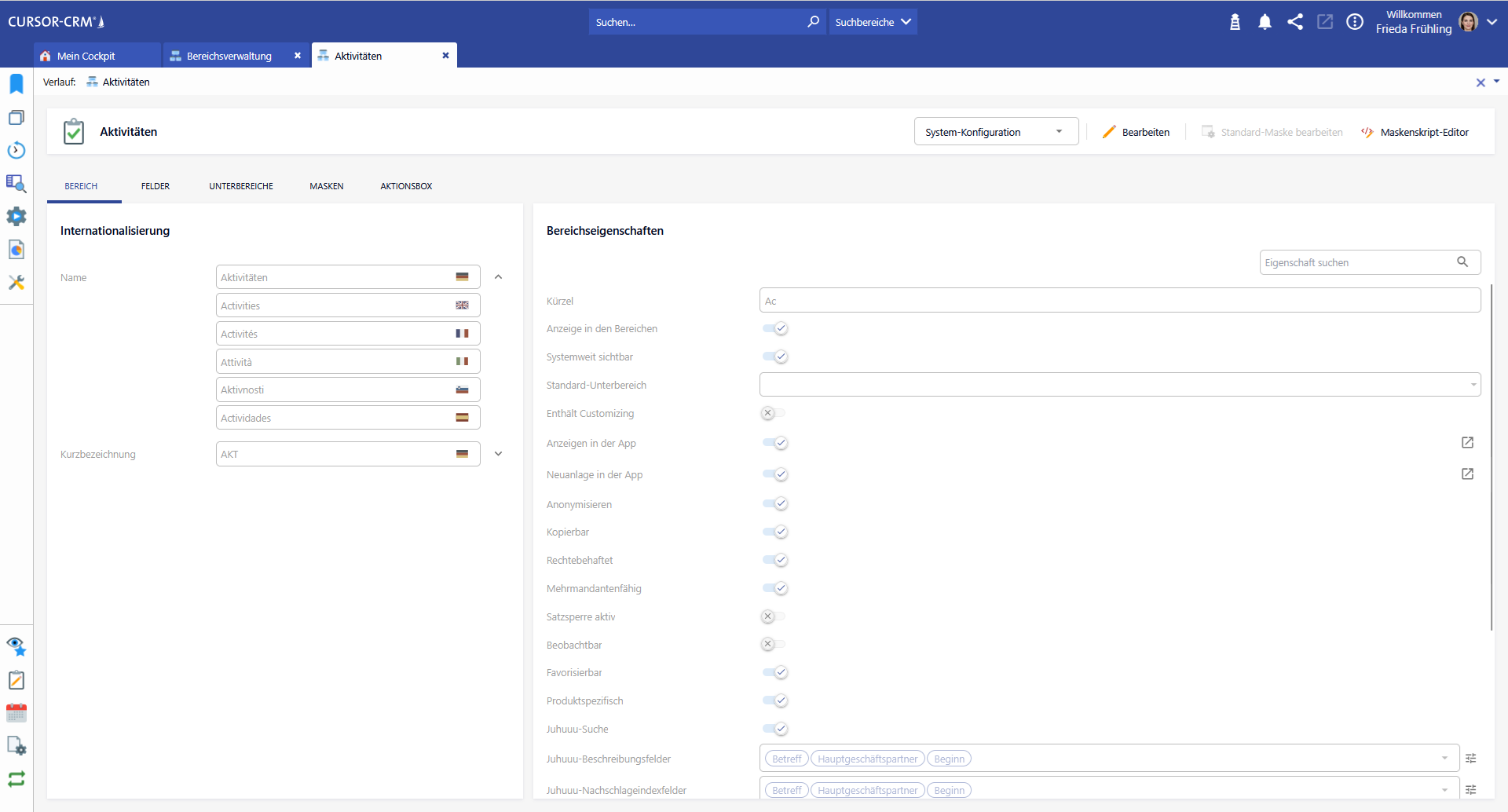Expand the Kurzbezeichnung translations chevron
Viewport: 1508px width, 812px height.
(x=498, y=454)
